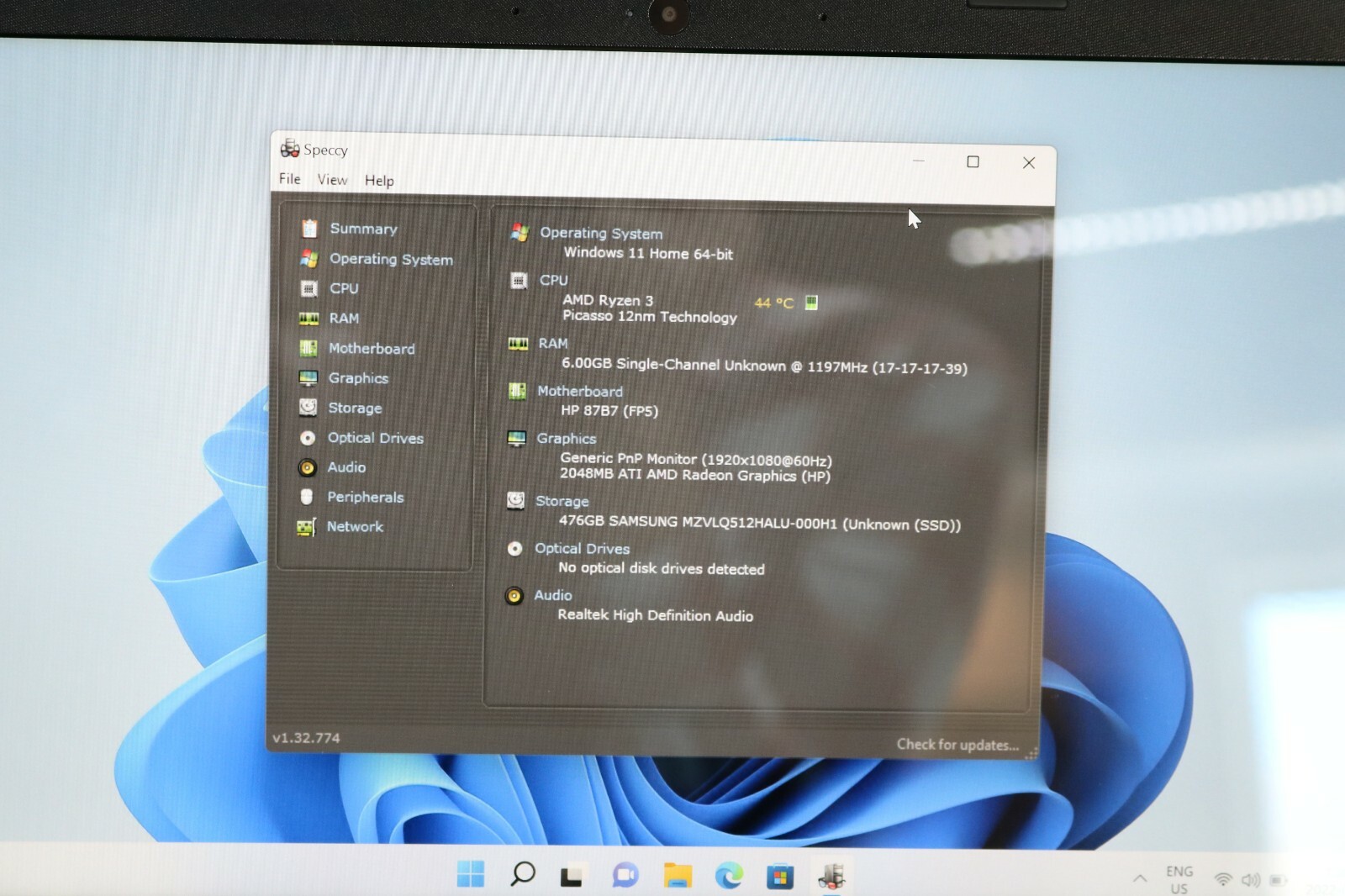This screenshot has height=896, width=1345.
Task: Maximize the Speccy window
Action: (973, 161)
